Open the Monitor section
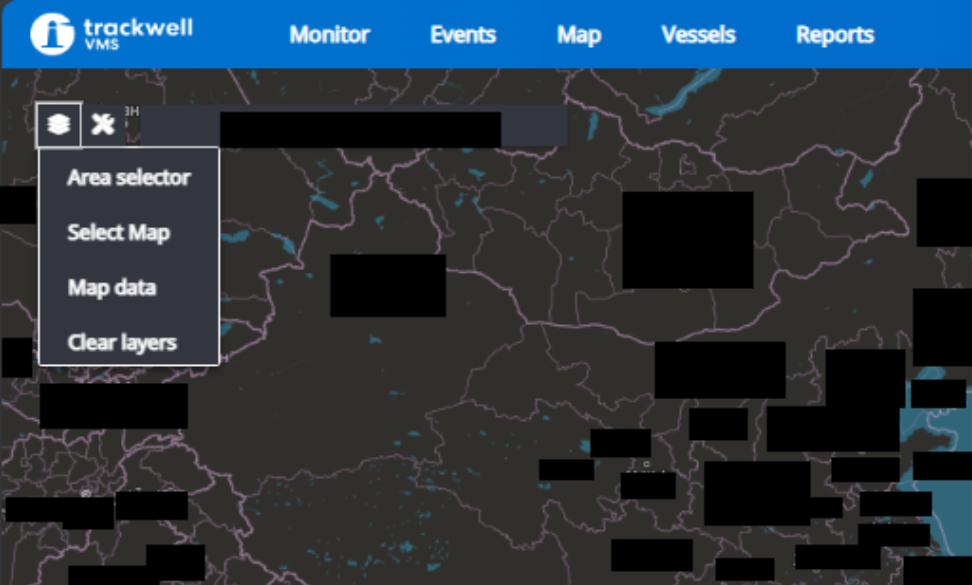972x585 pixels. 329,35
